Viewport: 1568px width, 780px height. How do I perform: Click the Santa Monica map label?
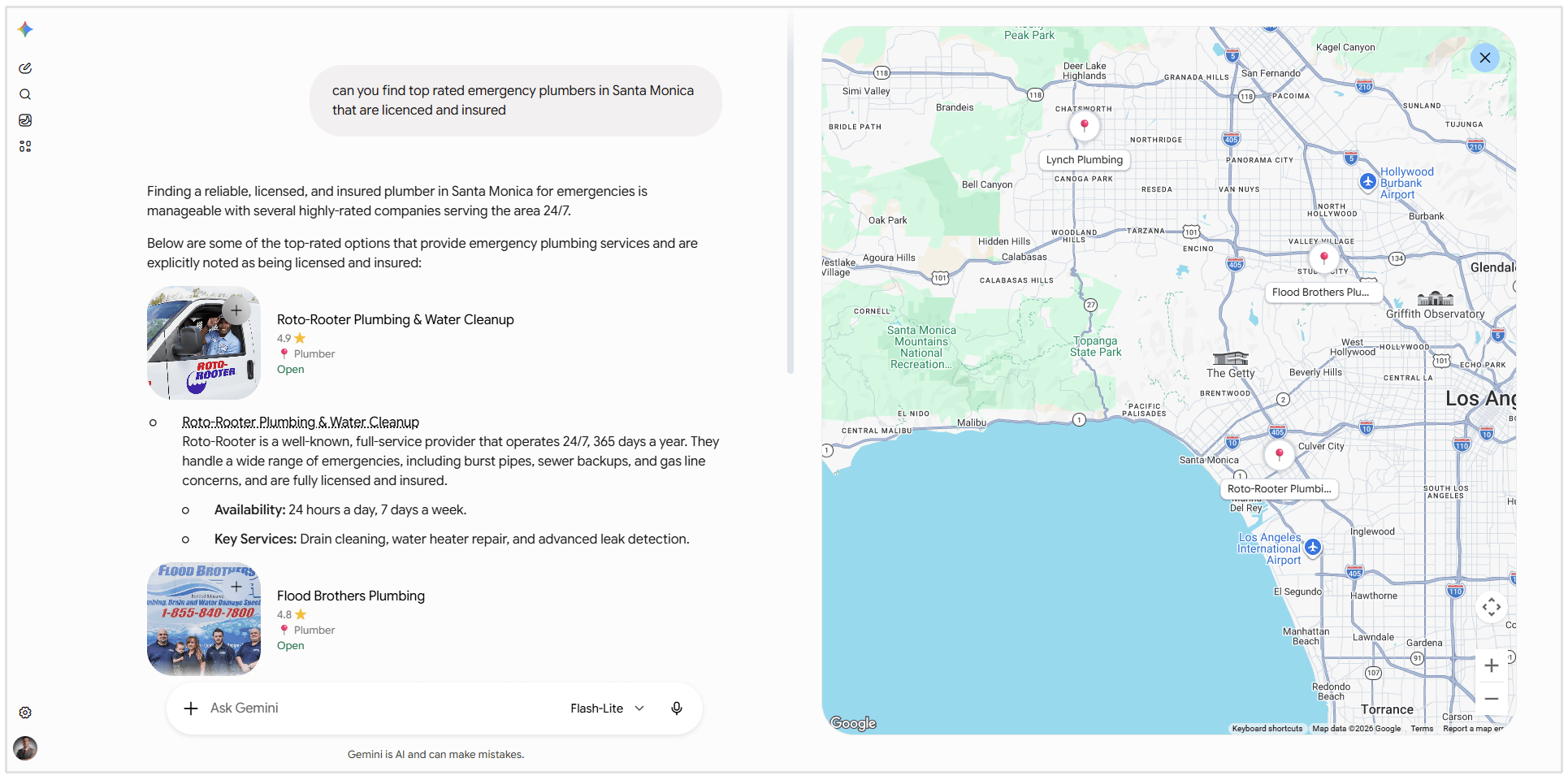[1209, 460]
